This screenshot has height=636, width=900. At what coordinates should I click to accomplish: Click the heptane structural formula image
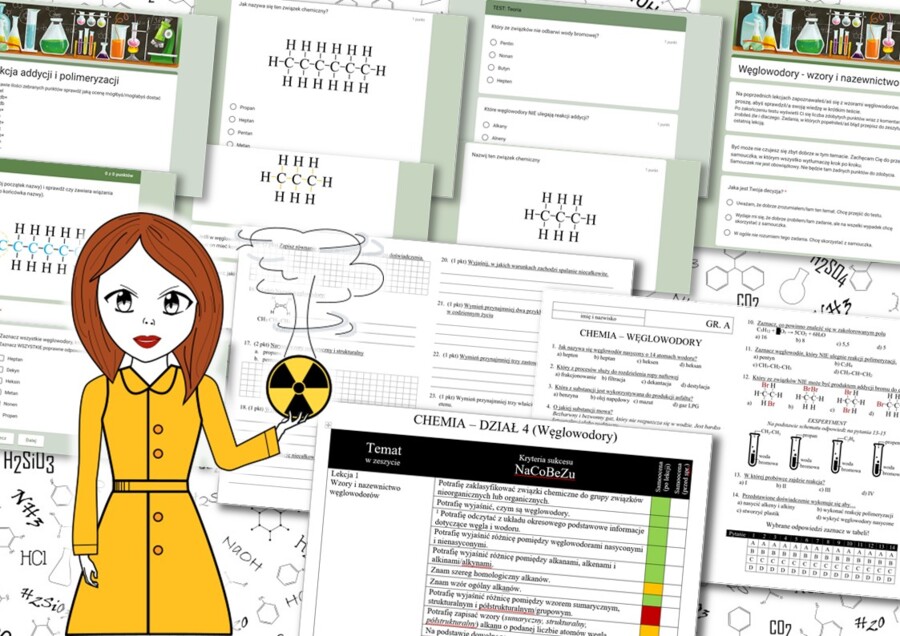pos(325,65)
